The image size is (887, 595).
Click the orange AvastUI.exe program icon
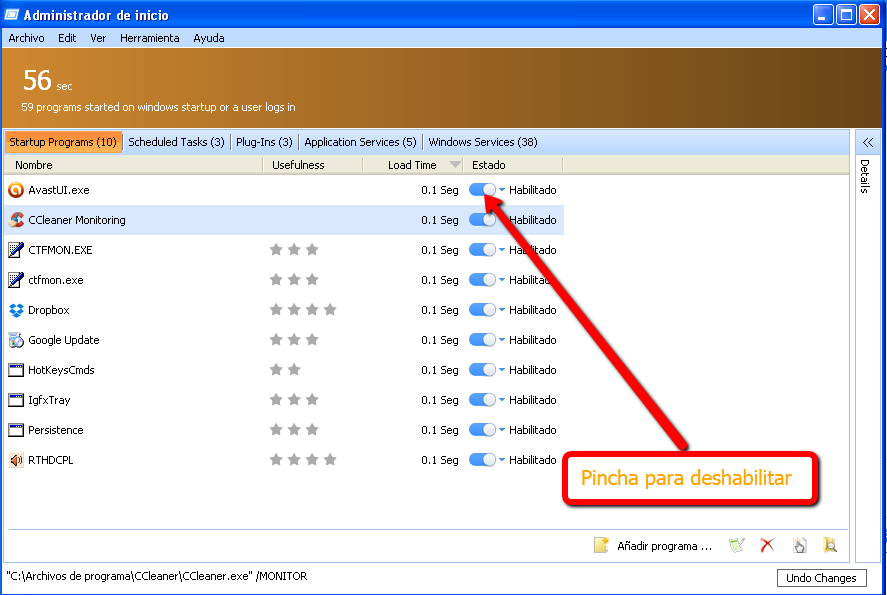(x=16, y=190)
